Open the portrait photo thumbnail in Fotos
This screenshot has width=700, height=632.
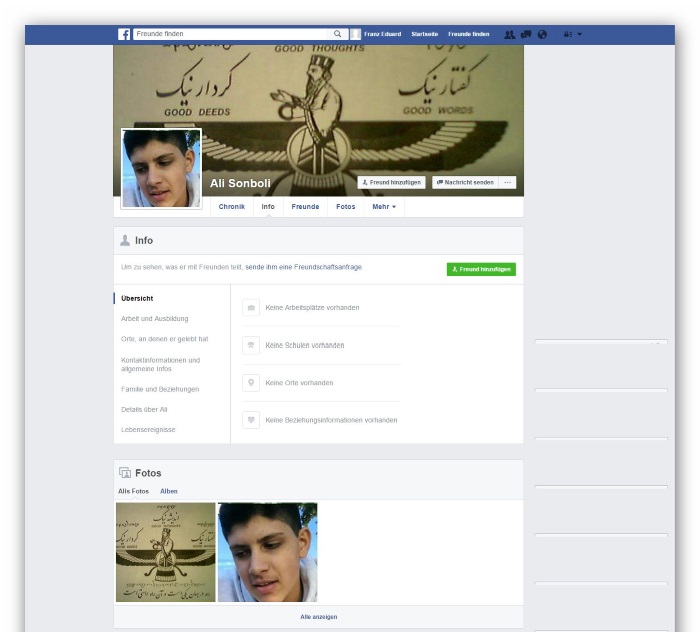(x=268, y=552)
